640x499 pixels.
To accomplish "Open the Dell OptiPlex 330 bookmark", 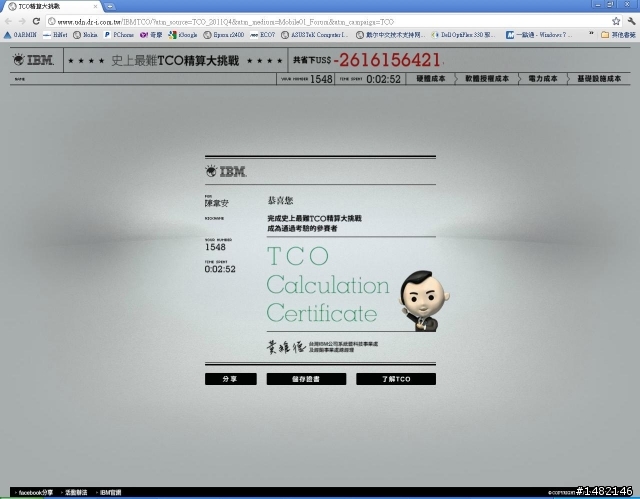I will 464,35.
